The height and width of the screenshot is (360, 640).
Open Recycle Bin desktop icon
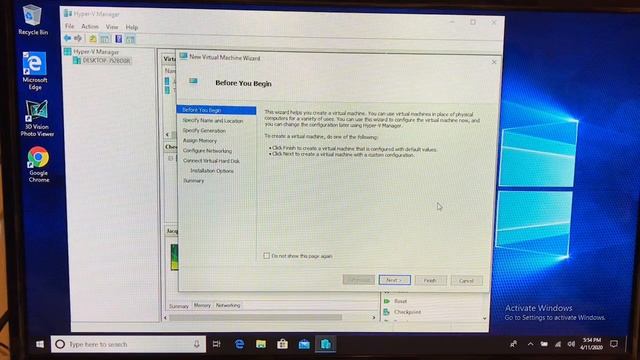coord(33,19)
